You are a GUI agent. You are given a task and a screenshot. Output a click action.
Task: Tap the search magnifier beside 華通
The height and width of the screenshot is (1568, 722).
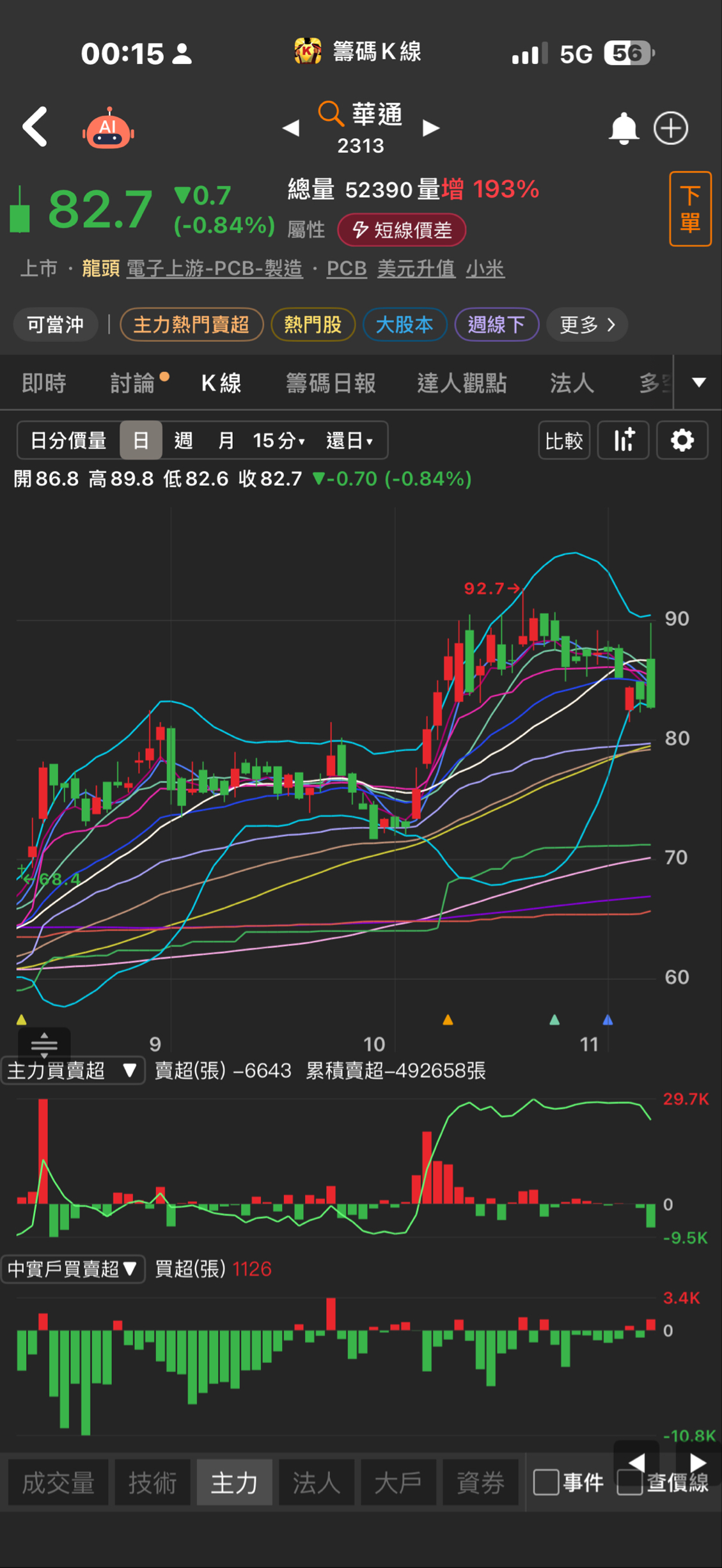(x=331, y=114)
